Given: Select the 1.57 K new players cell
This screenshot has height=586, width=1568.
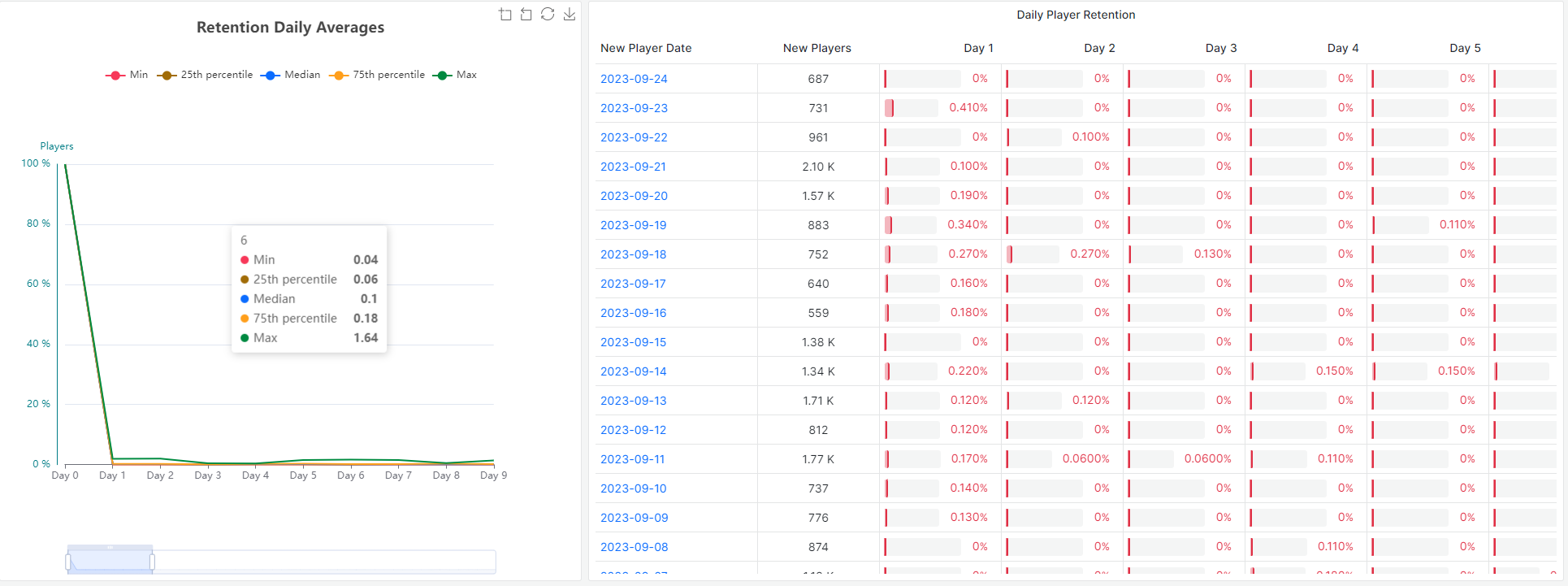Looking at the screenshot, I should (818, 196).
